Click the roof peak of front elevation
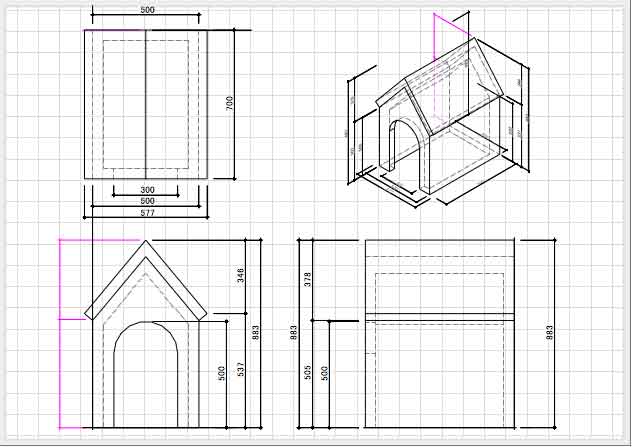Image resolution: width=632 pixels, height=447 pixels. [x=147, y=242]
